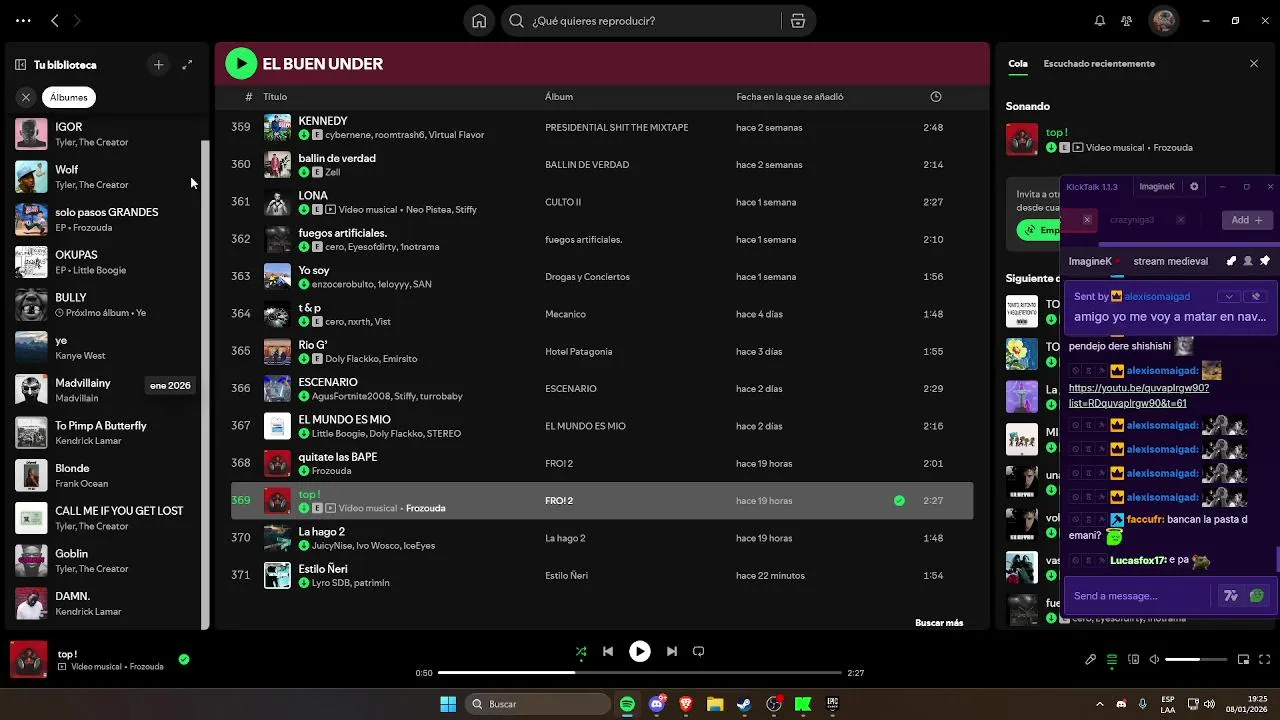Skip to the next track
The height and width of the screenshot is (720, 1280).
pyautogui.click(x=672, y=651)
